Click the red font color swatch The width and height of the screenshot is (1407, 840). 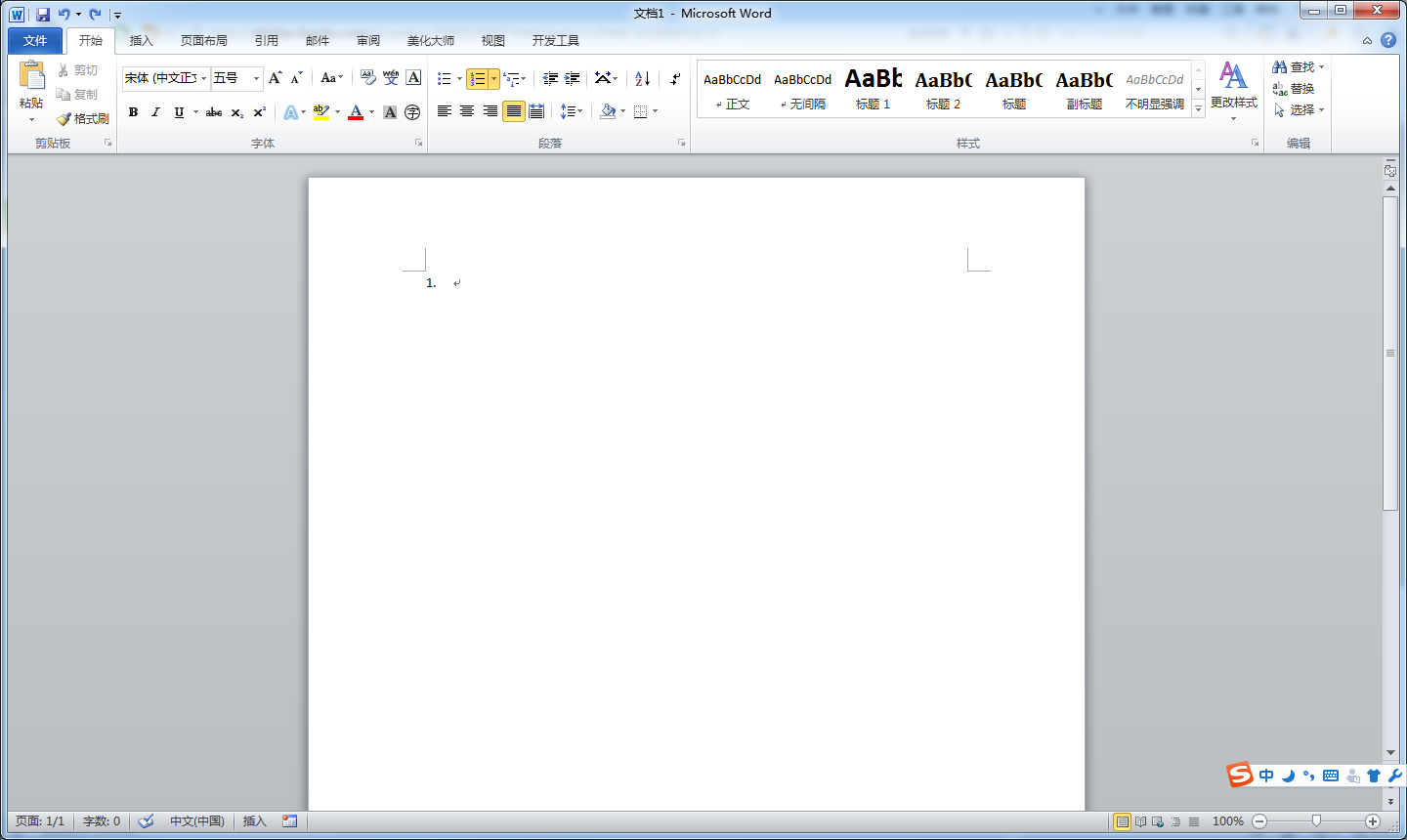click(356, 112)
